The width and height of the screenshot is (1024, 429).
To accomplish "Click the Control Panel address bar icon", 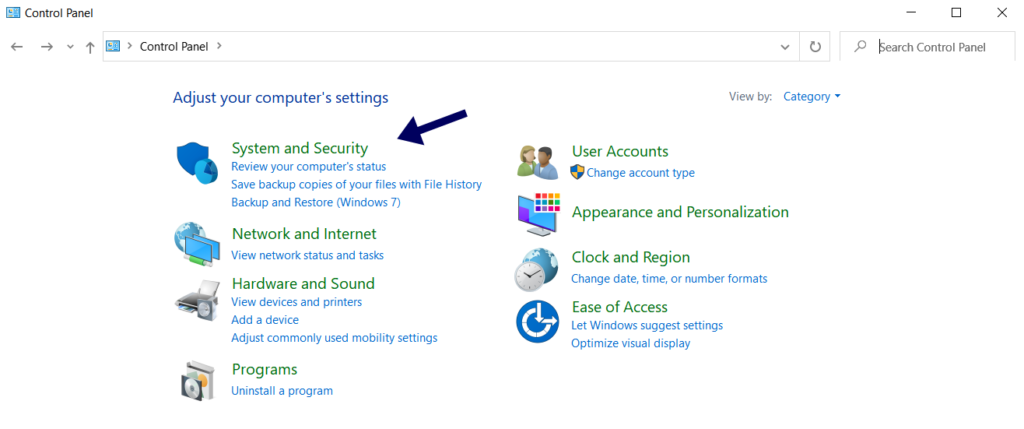I will click(x=113, y=46).
